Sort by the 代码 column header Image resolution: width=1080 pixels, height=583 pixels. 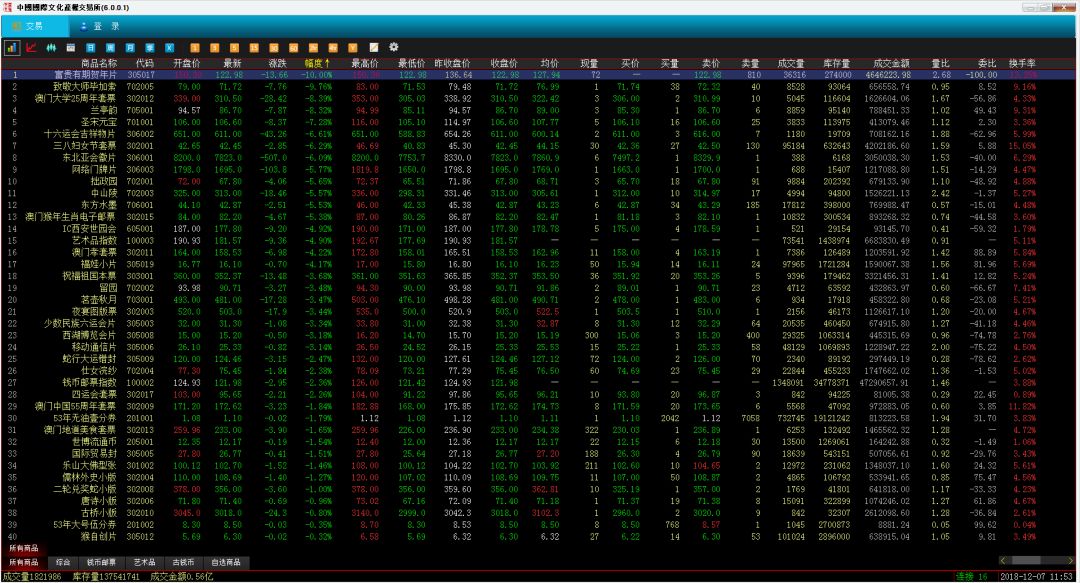point(145,63)
